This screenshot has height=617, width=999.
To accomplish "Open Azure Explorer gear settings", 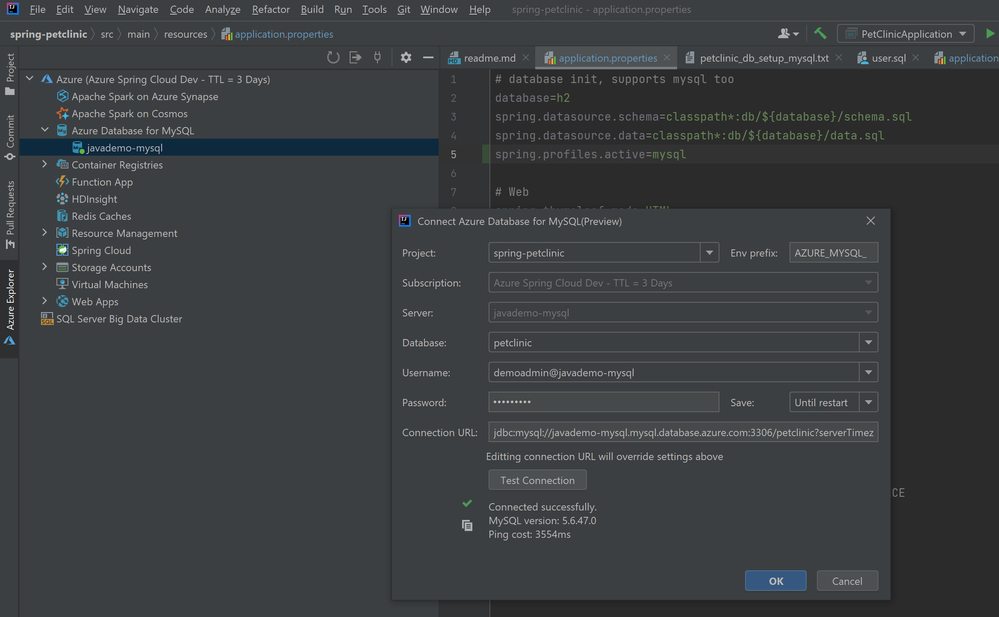I will pos(406,58).
